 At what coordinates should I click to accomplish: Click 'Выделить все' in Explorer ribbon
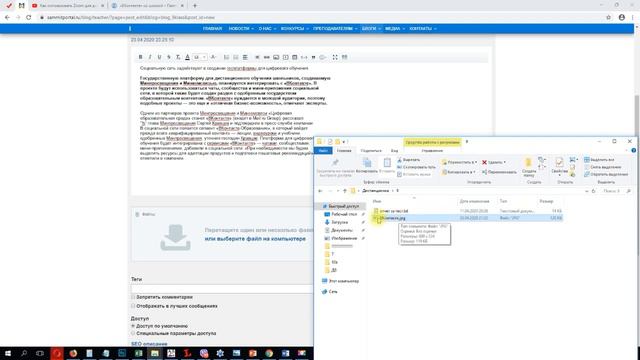click(599, 160)
